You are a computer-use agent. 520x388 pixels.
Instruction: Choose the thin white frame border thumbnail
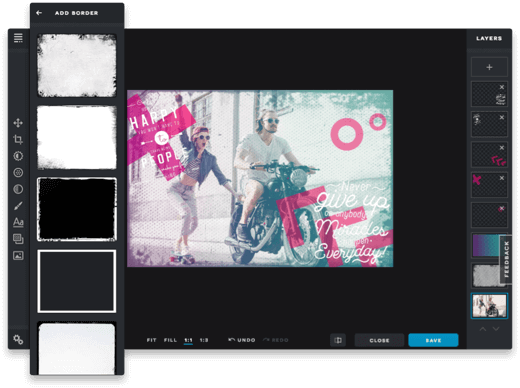coord(77,281)
